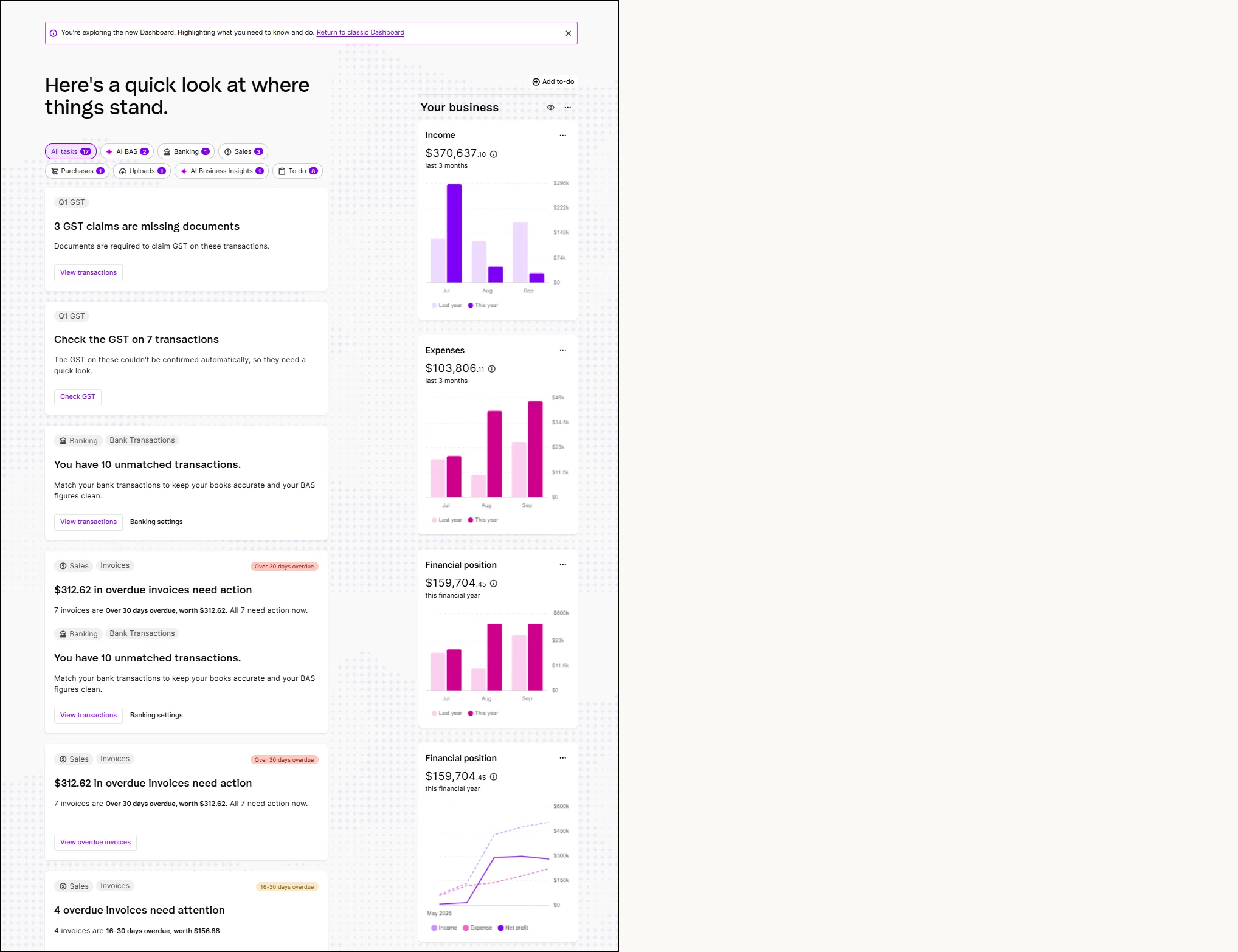This screenshot has width=1238, height=952.
Task: Click View transactions under GST claims missing documents
Action: (x=88, y=273)
